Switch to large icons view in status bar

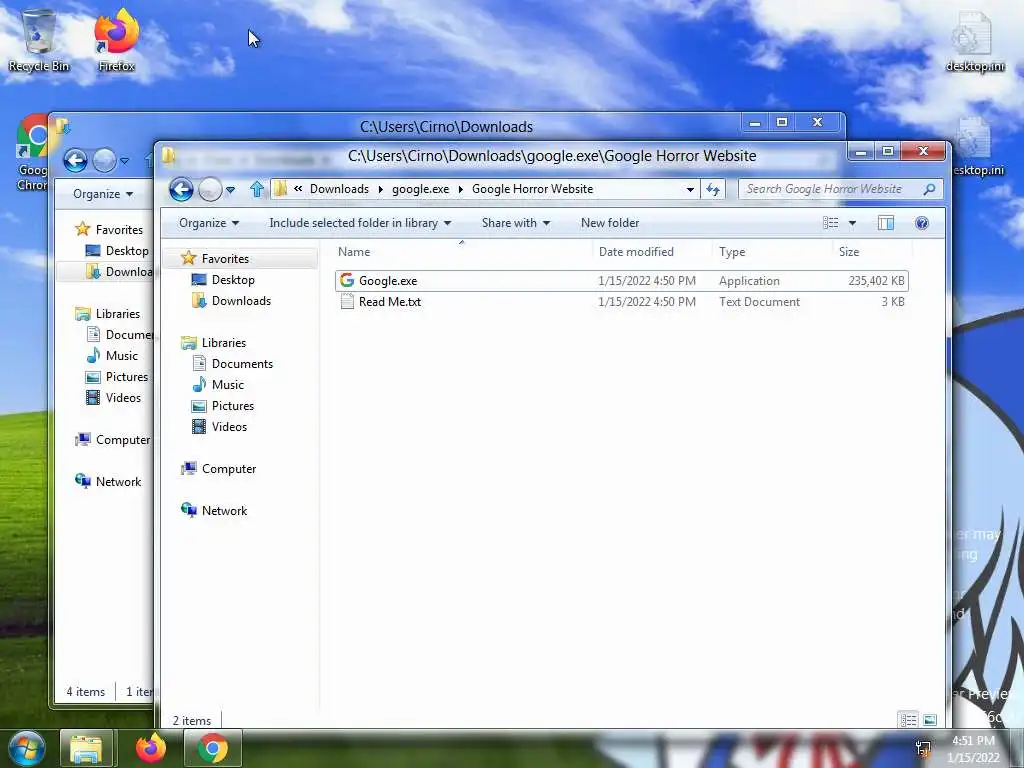[930, 720]
